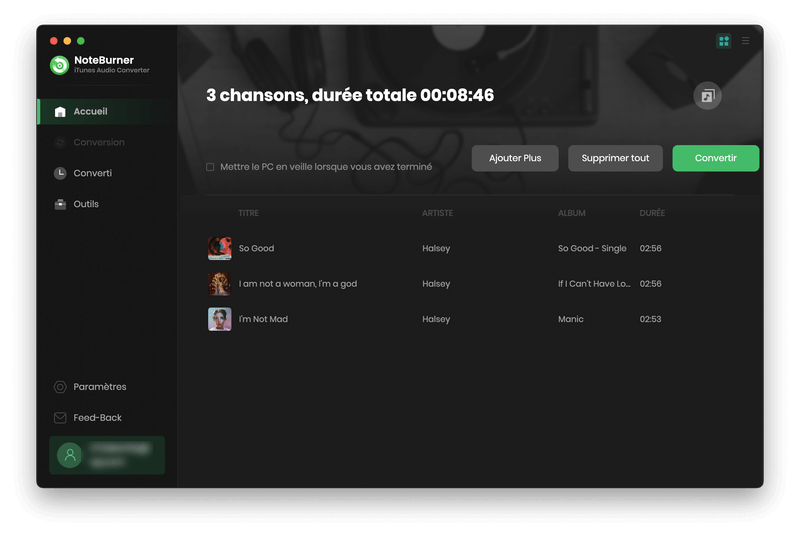Start conversion with Convertir button
Viewport: 800px width, 536px height.
tap(715, 158)
